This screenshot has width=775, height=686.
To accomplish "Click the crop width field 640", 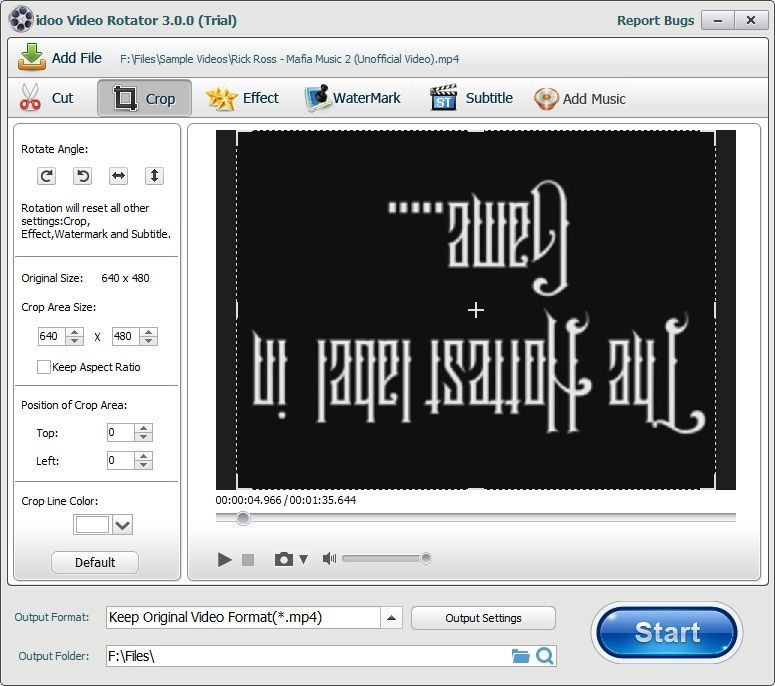I will tap(51, 337).
